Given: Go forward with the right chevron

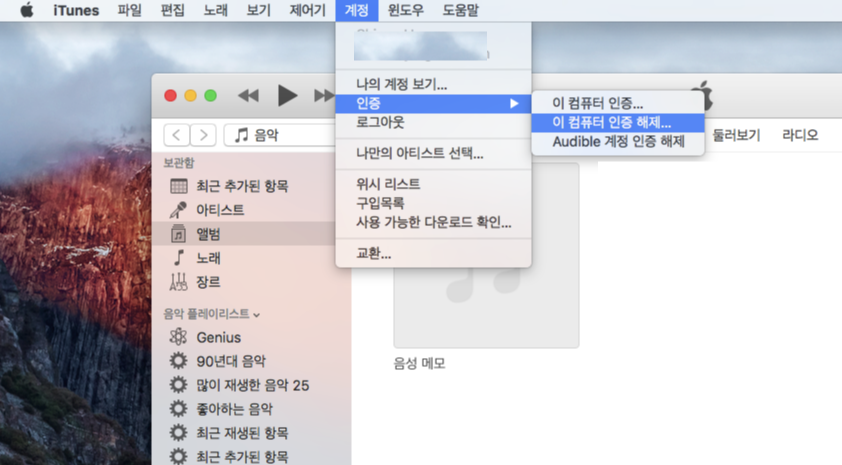Looking at the screenshot, I should (203, 135).
